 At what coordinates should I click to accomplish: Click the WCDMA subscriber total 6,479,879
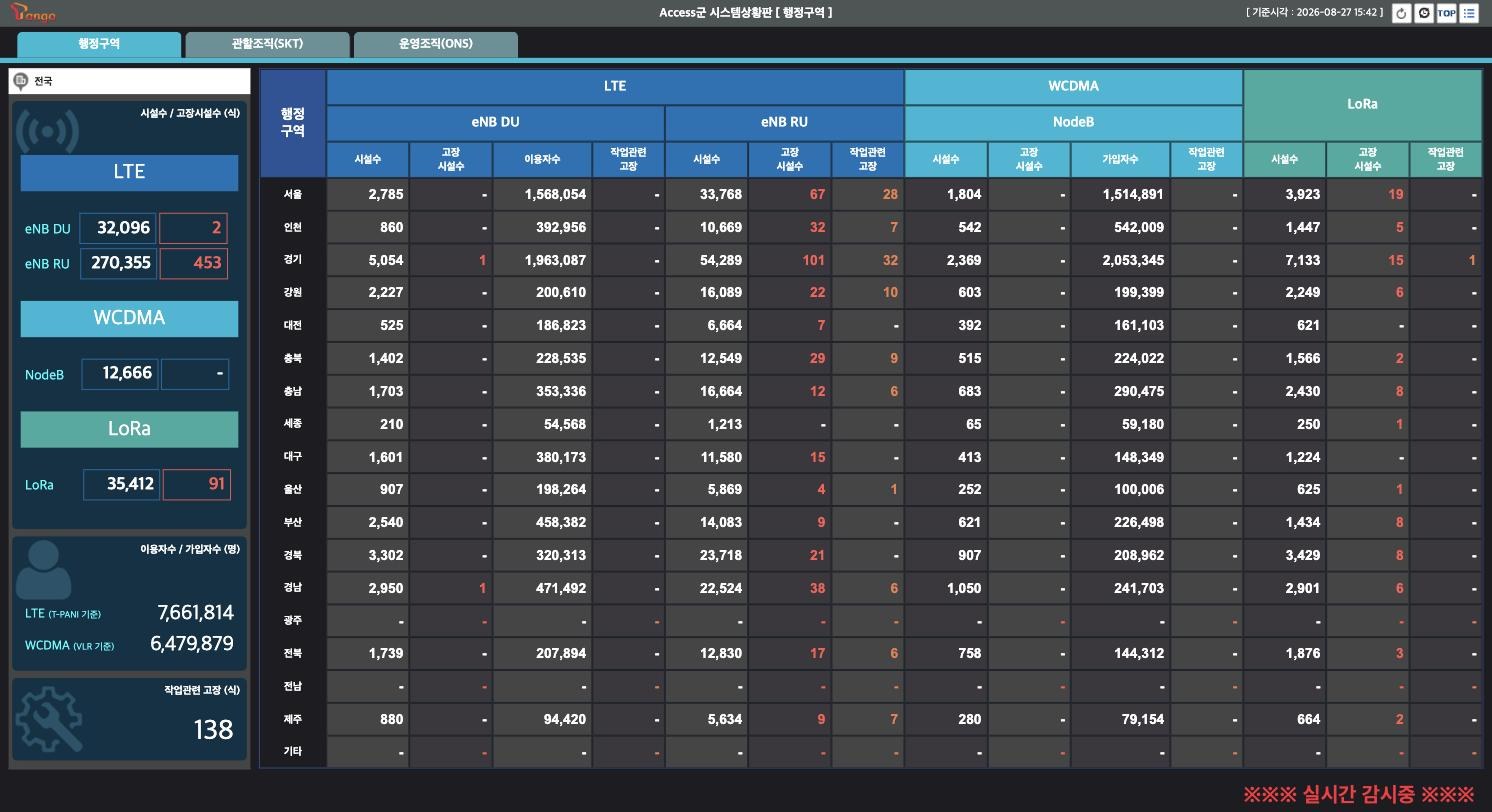click(x=192, y=644)
